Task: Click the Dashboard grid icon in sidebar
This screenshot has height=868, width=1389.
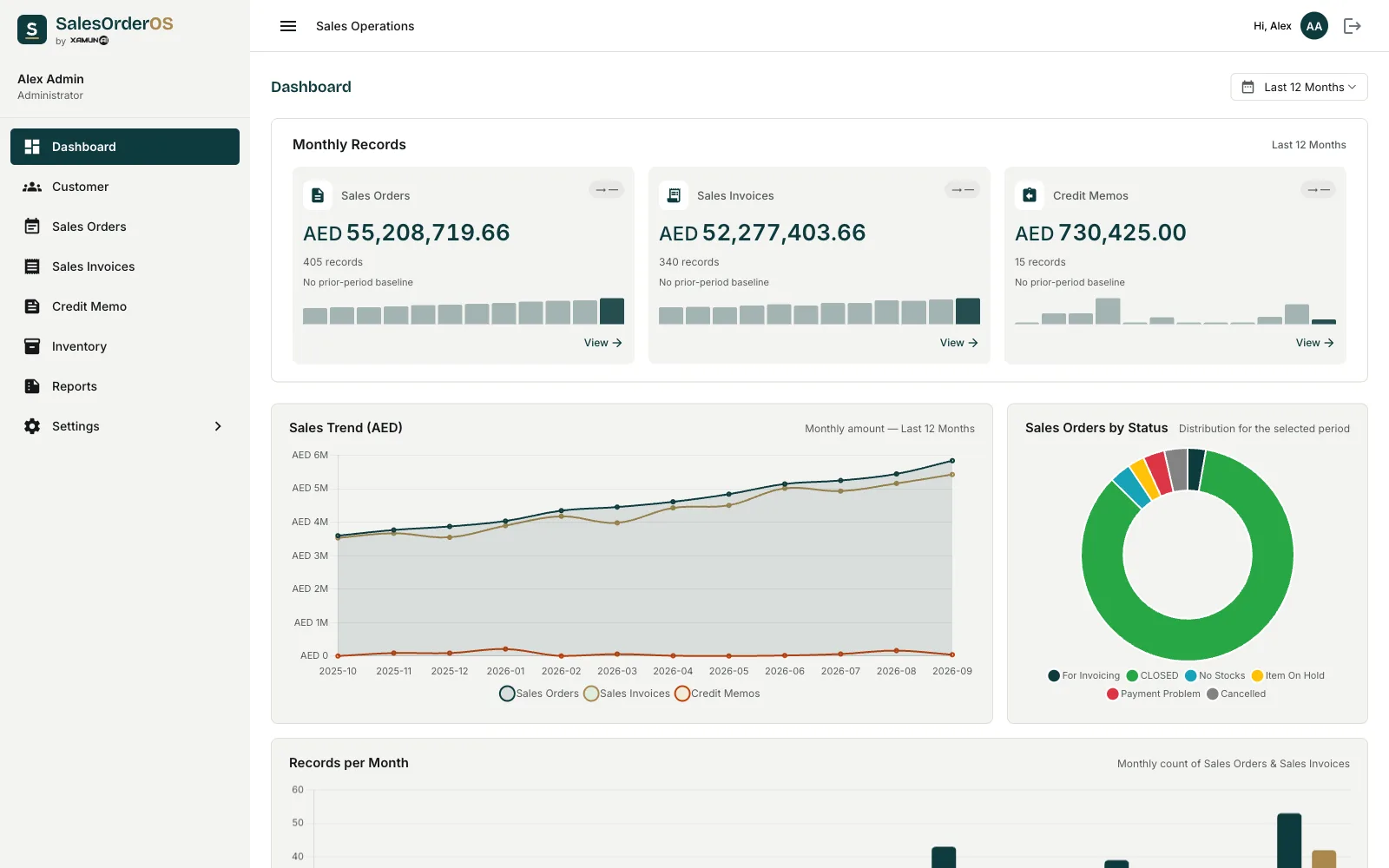Action: [x=32, y=147]
